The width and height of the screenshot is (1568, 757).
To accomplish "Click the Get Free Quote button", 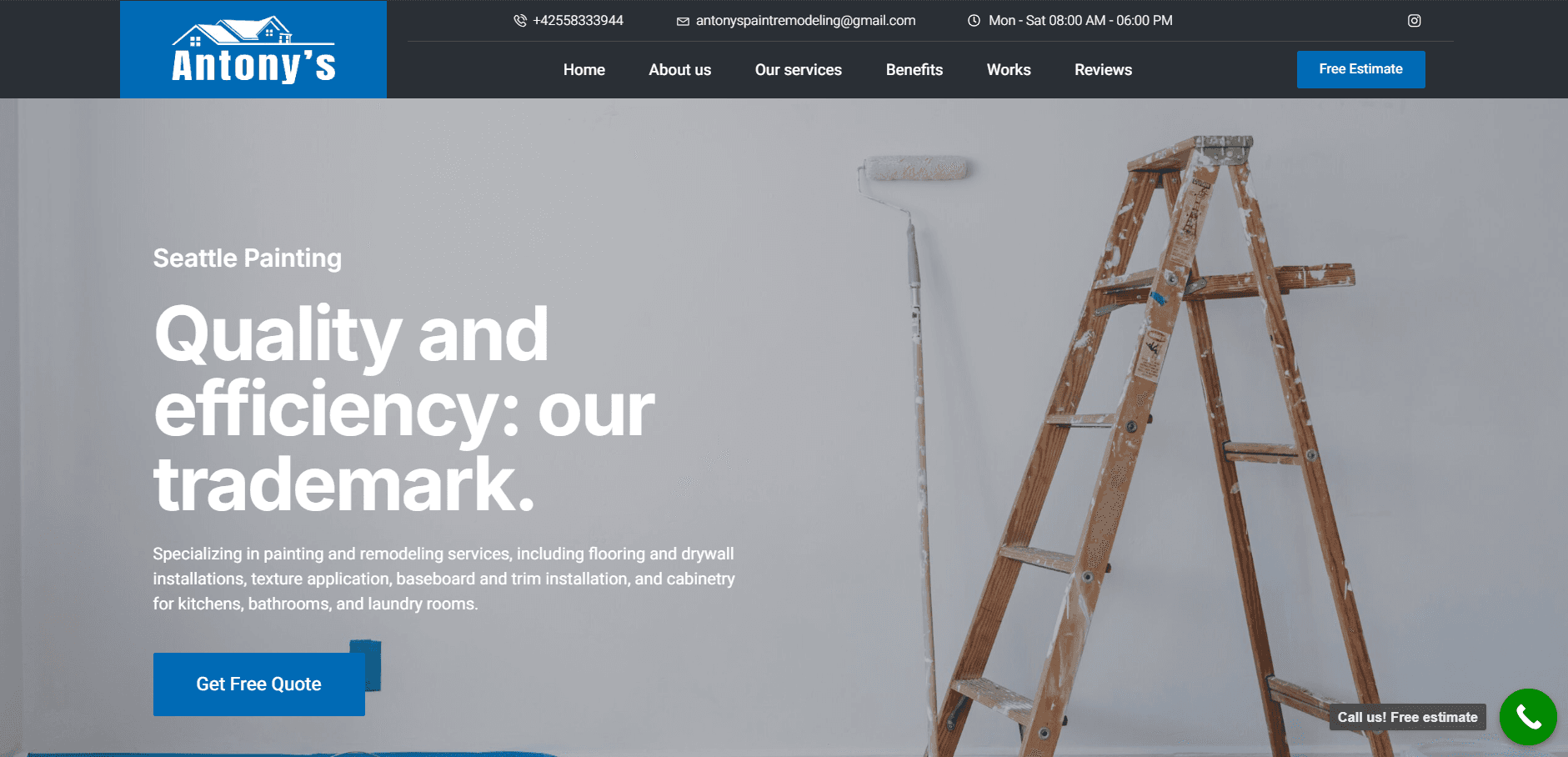I will pos(259,684).
